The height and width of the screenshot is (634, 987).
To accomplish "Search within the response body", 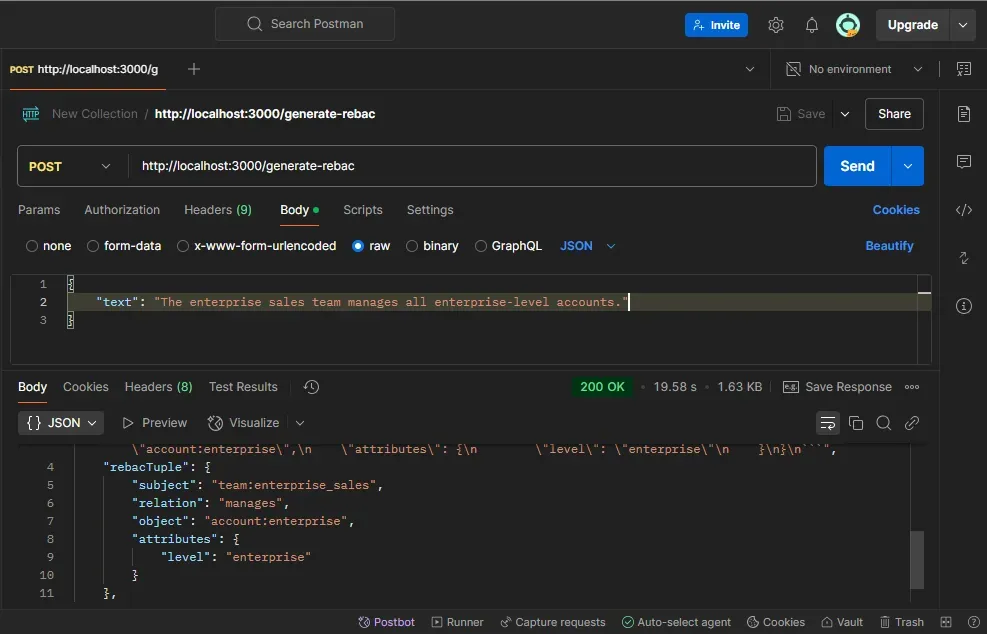I will (884, 423).
